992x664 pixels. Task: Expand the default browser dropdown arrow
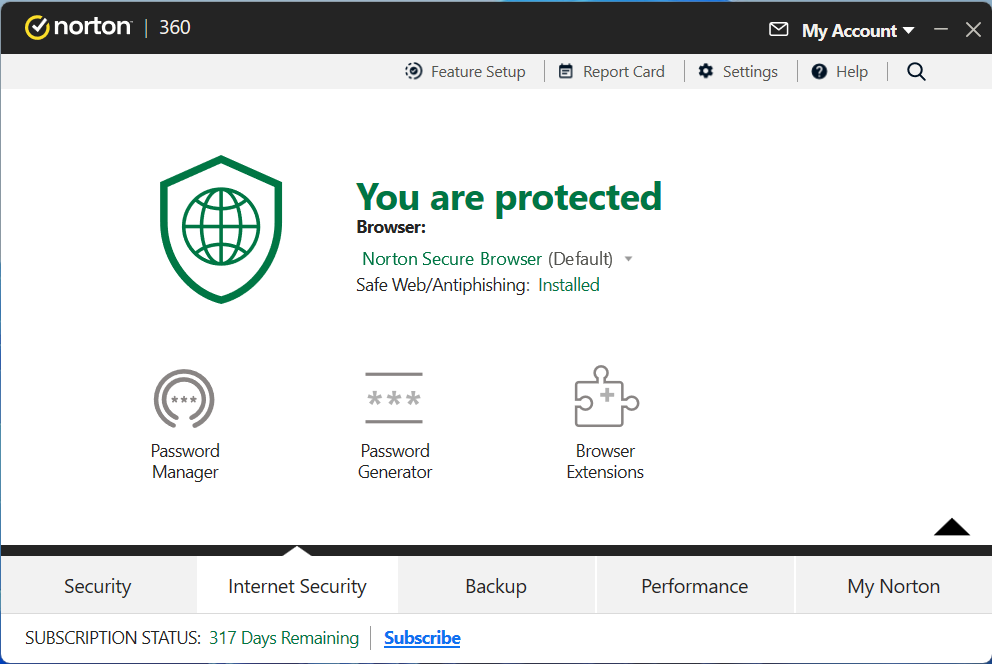pyautogui.click(x=628, y=259)
